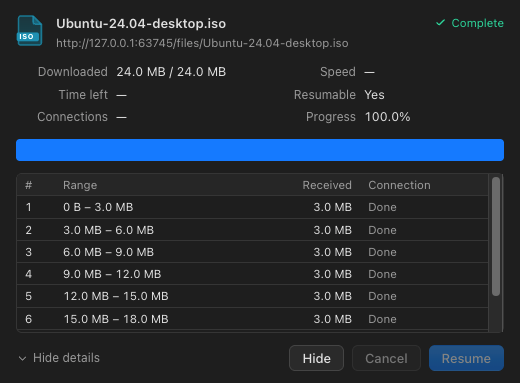Click the Hide button

click(x=316, y=358)
